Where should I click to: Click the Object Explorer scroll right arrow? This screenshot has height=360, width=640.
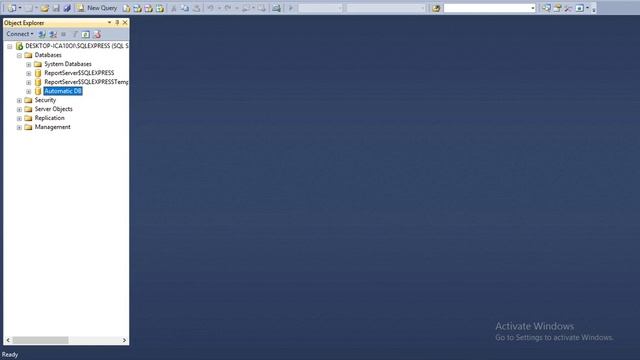pos(124,340)
